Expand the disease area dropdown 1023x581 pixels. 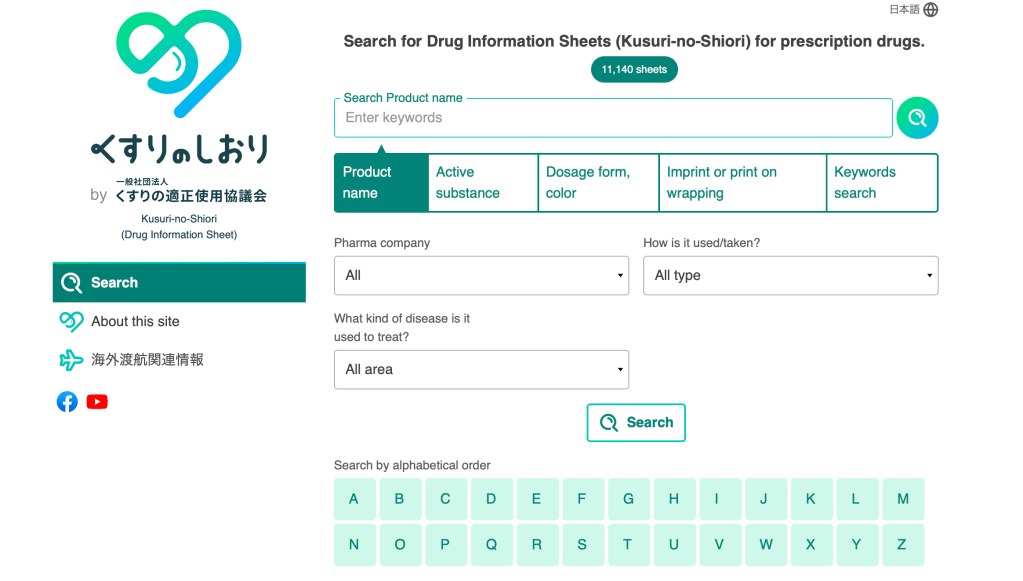(481, 369)
